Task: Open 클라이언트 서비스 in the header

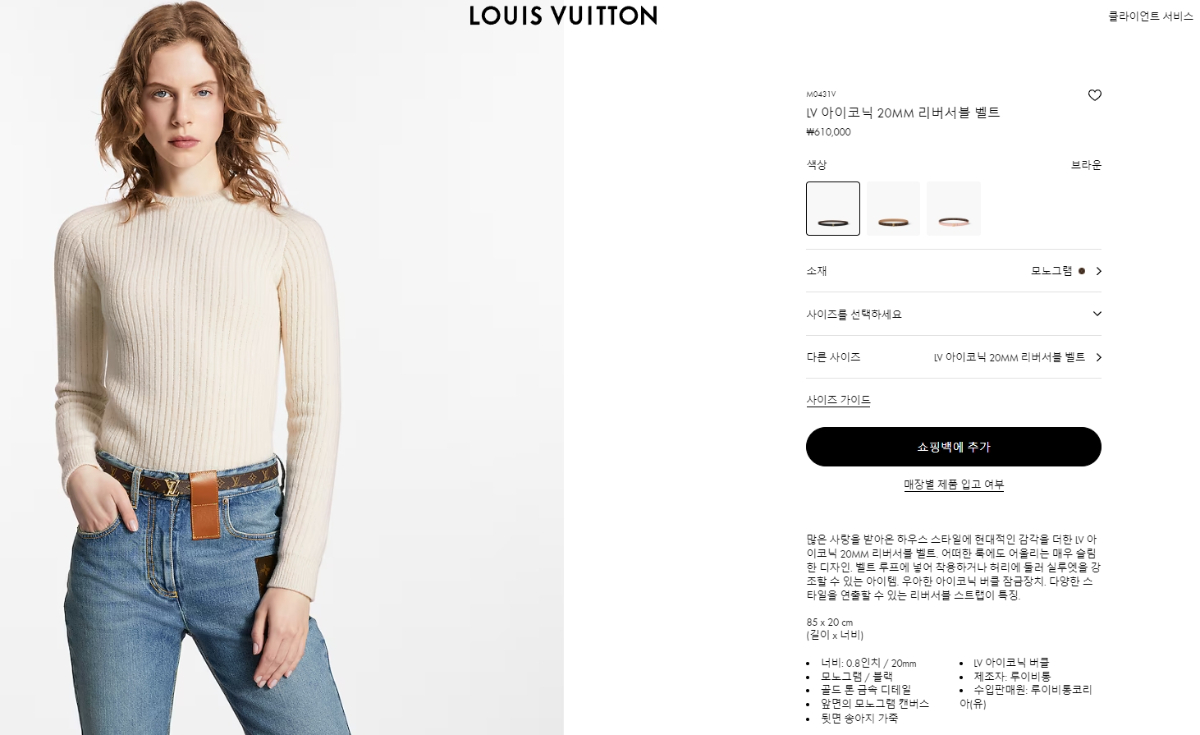Action: click(x=1150, y=16)
